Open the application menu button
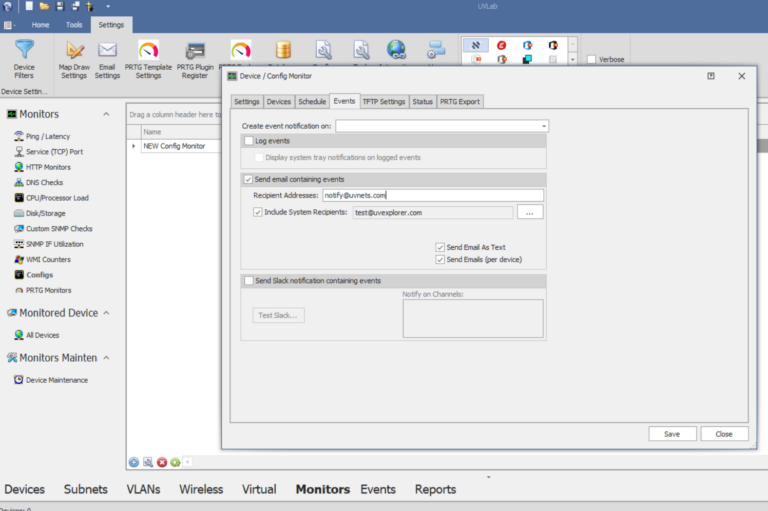 (x=9, y=25)
